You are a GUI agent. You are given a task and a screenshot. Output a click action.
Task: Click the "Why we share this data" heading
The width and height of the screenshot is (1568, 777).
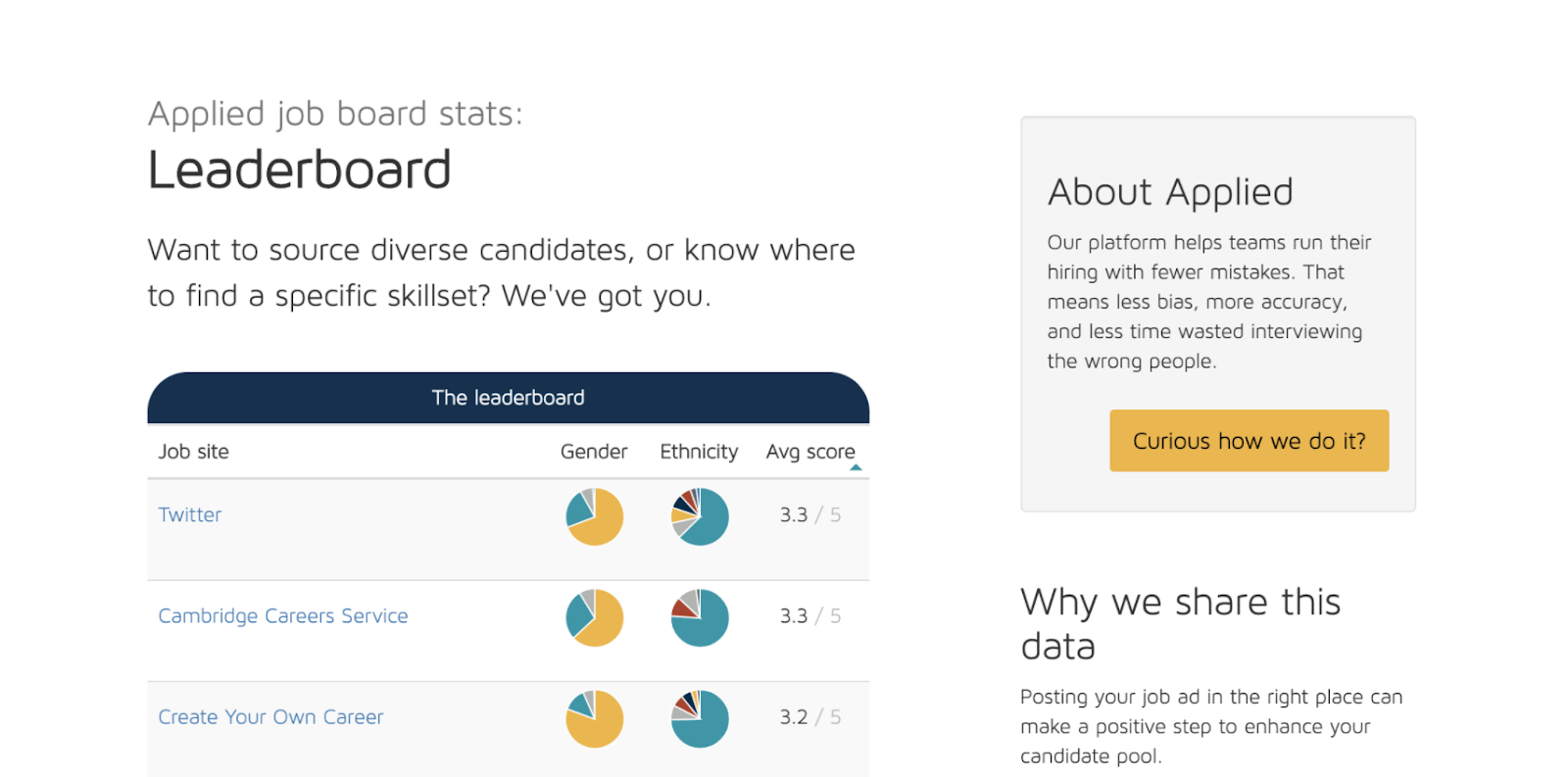click(1180, 624)
